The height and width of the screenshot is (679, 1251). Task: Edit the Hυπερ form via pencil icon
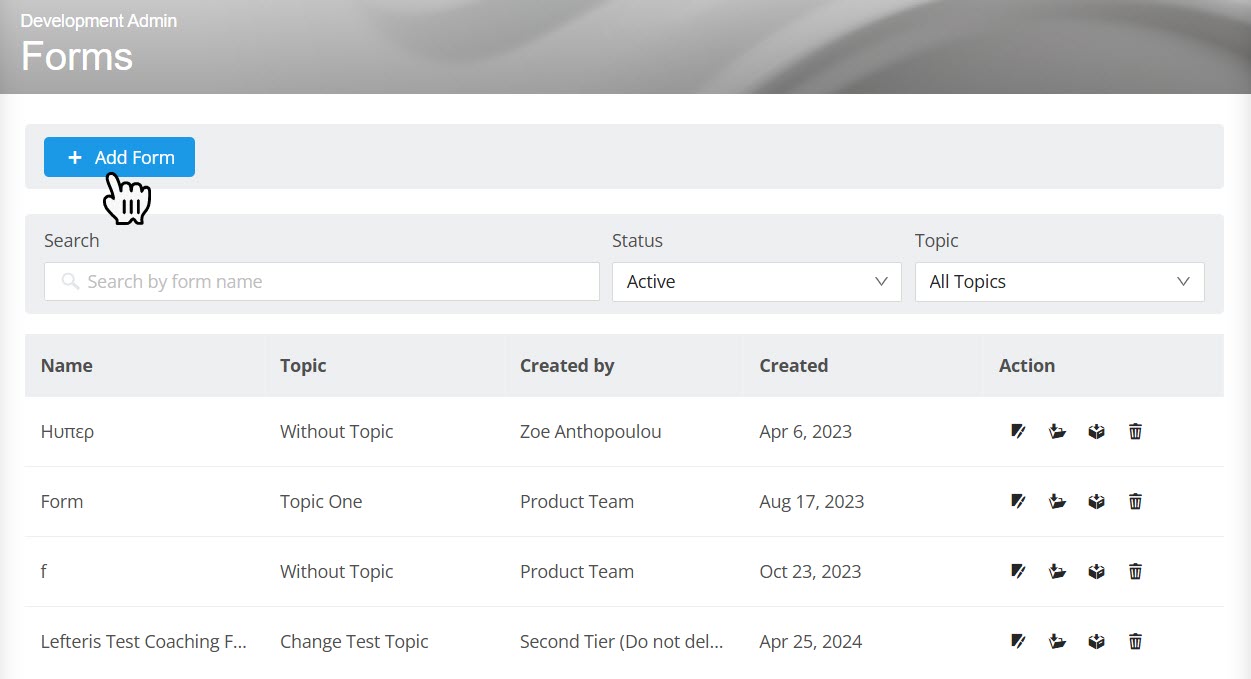[x=1018, y=432]
